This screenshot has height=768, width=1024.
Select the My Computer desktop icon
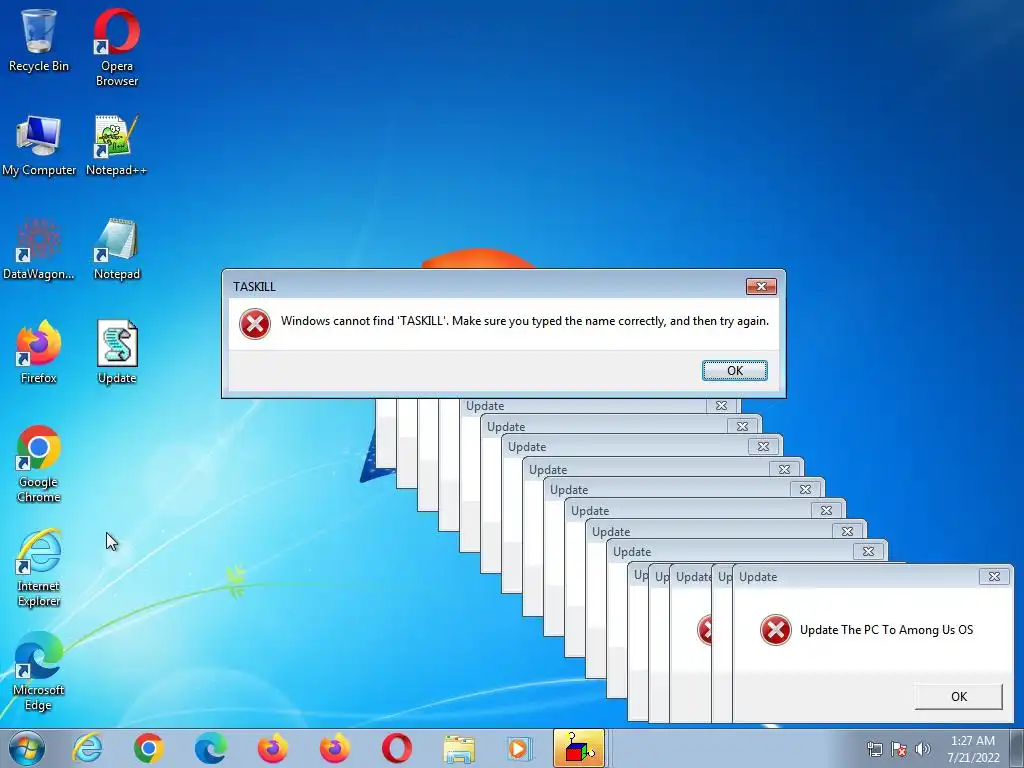coord(39,146)
